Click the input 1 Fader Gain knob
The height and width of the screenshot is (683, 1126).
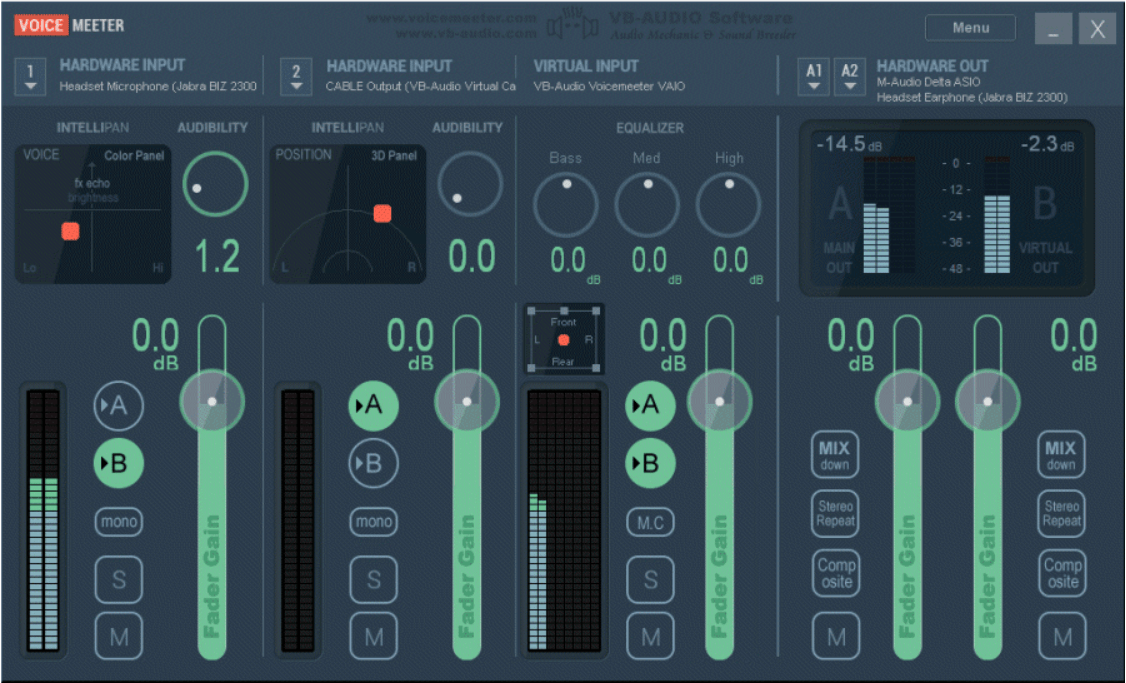(212, 401)
